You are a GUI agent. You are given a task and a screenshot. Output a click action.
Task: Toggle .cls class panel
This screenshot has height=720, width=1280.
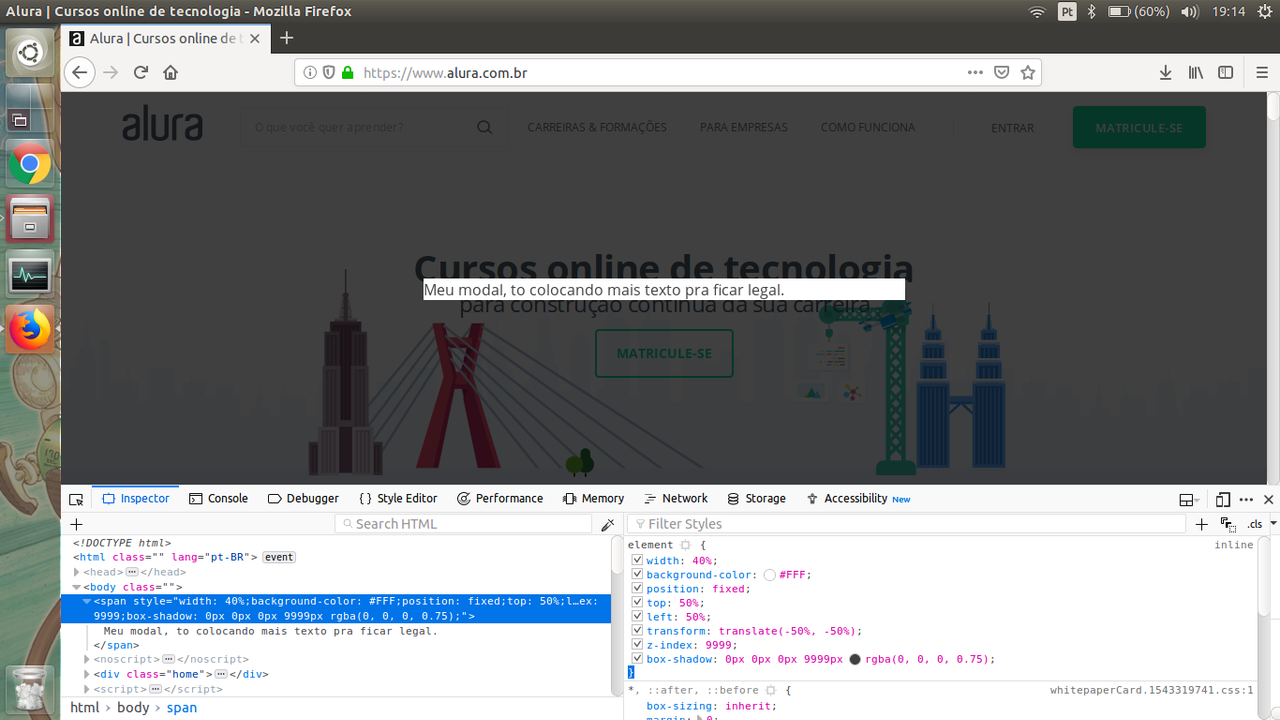[1254, 524]
